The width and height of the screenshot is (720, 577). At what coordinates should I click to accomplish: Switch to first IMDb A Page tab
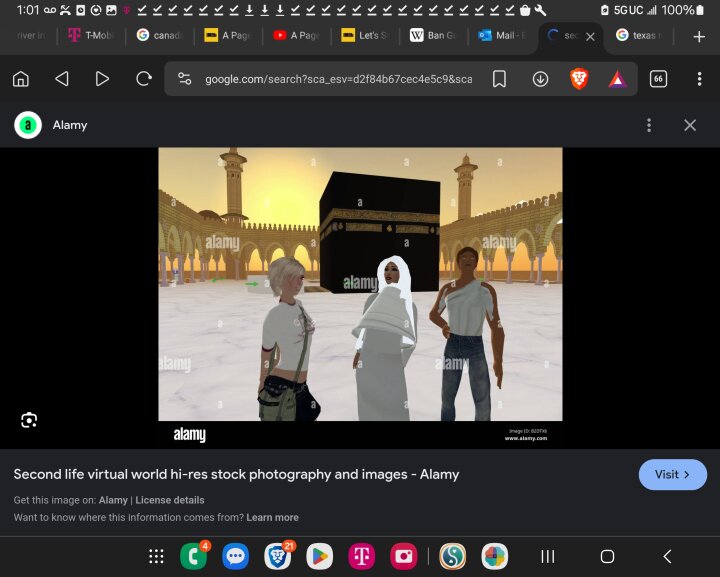(x=228, y=35)
